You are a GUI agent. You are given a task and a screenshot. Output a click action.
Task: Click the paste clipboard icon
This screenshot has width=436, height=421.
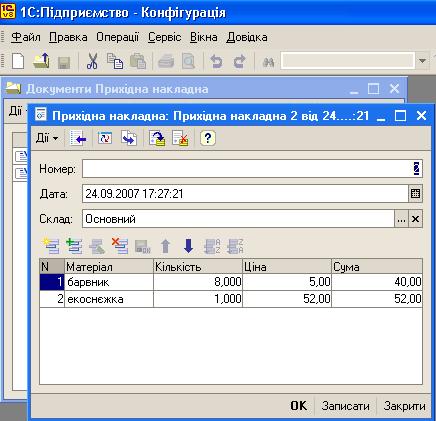138,61
